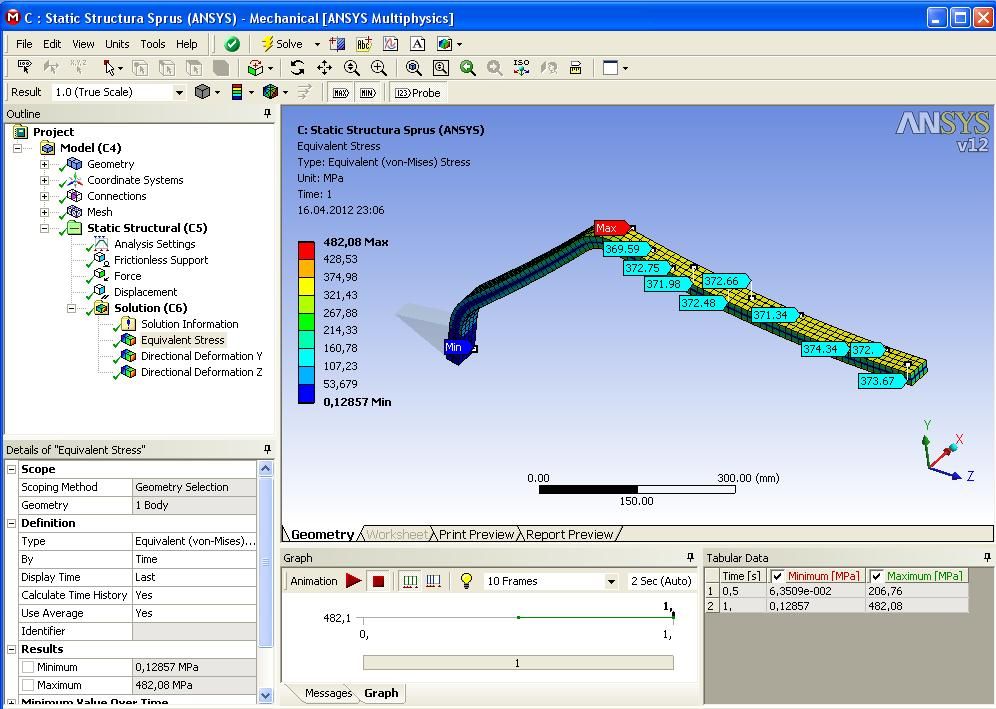This screenshot has width=996, height=709.
Task: Toggle the MIN label display
Action: point(368,93)
